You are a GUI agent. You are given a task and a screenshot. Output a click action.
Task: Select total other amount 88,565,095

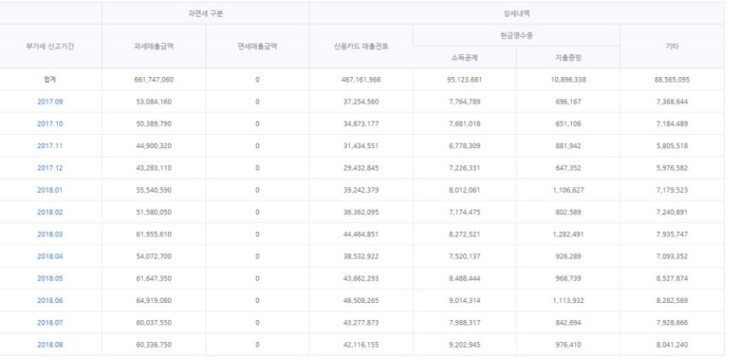(672, 80)
